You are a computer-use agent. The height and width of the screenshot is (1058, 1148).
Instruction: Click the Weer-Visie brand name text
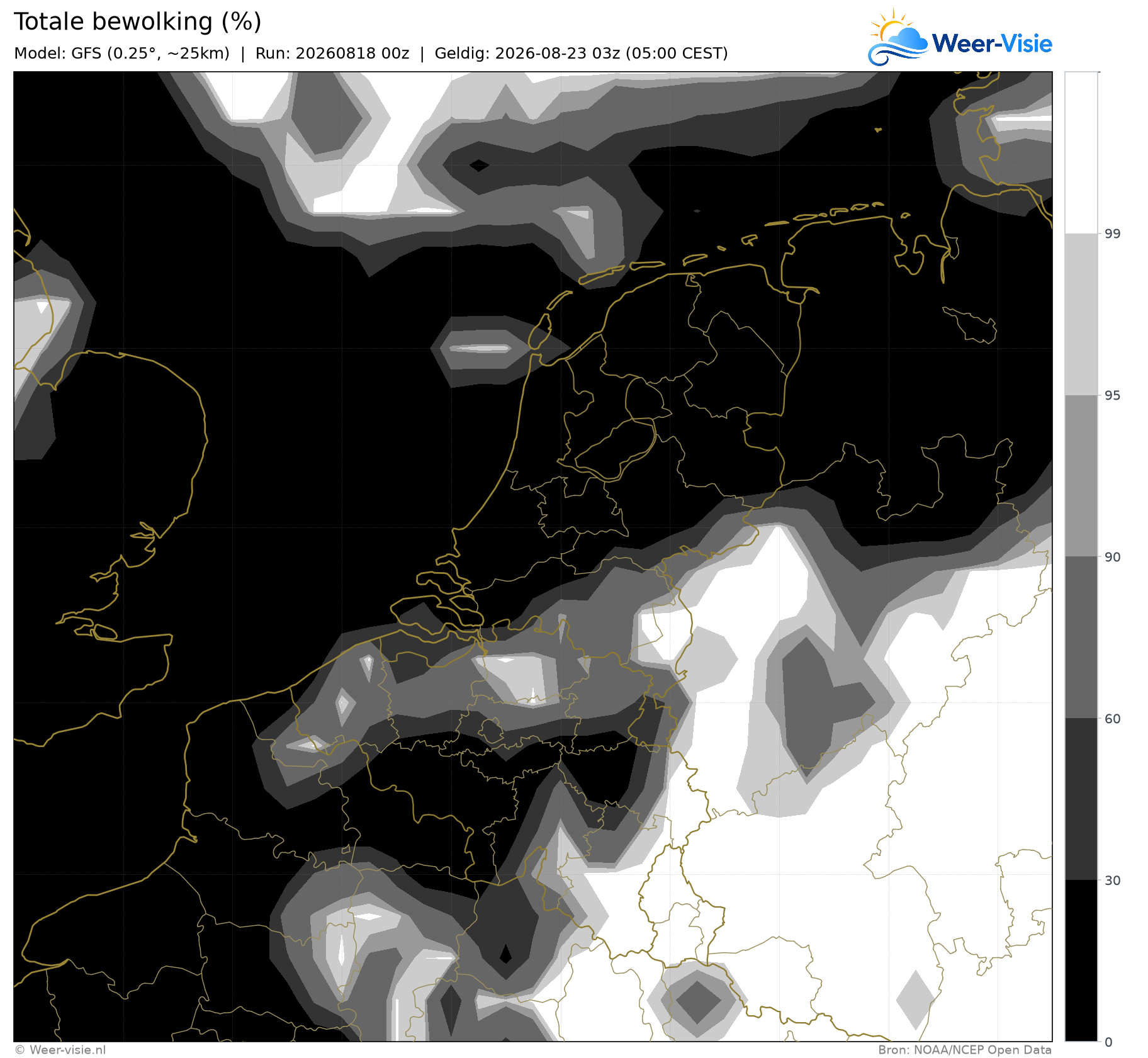(x=992, y=43)
